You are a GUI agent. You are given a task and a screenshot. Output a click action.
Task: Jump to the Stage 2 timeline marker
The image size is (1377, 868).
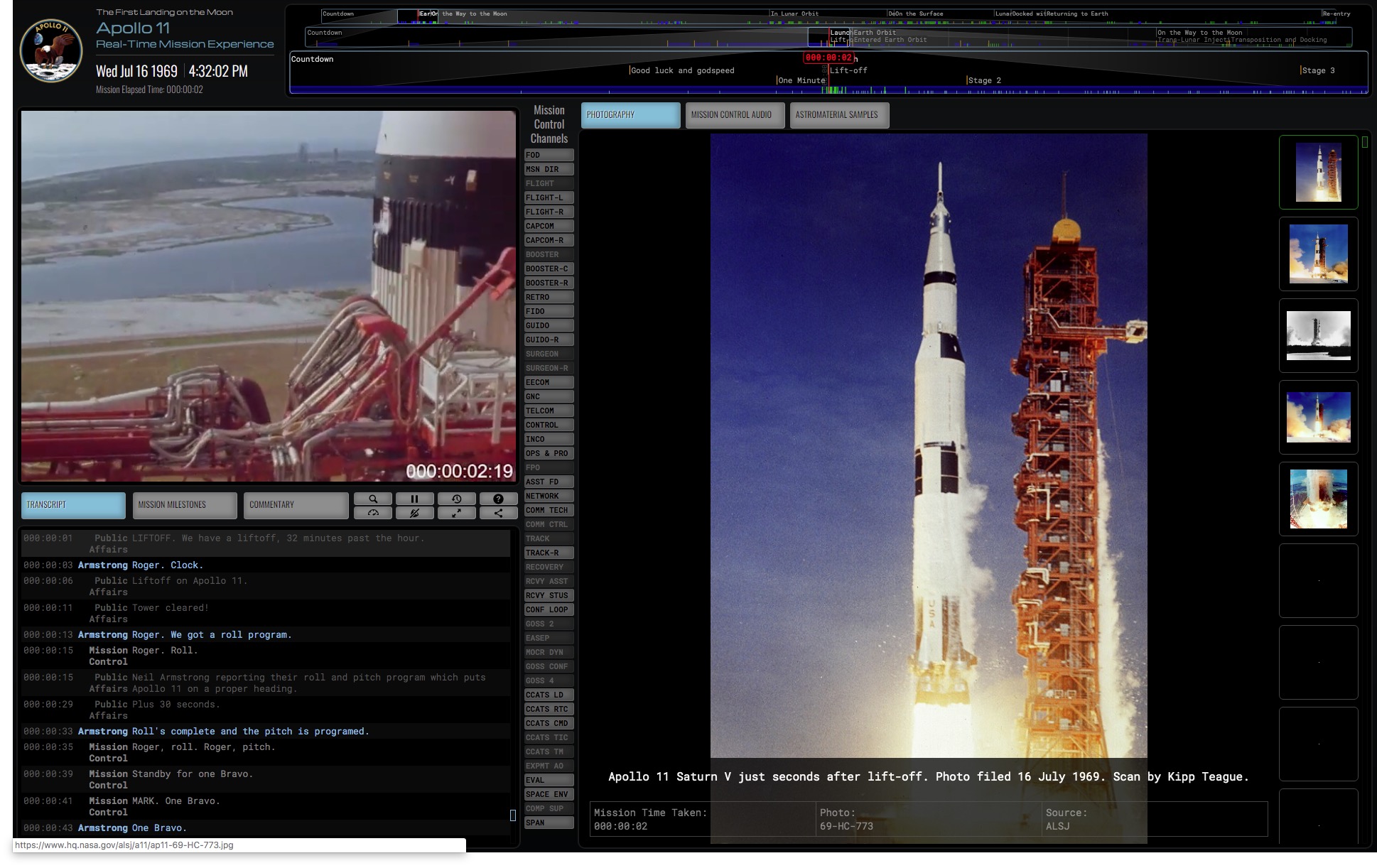coord(984,80)
